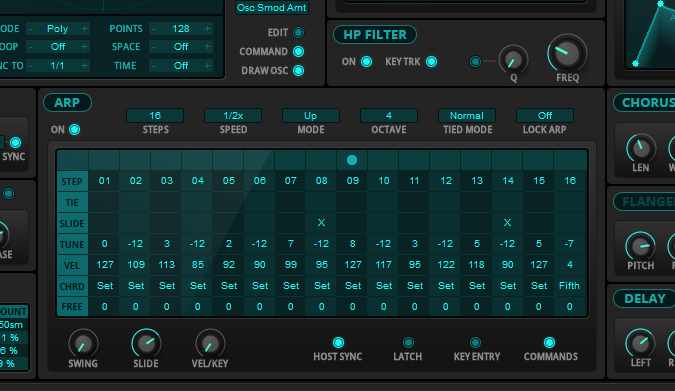
Task: Click the DELAY section label
Action: 645,298
